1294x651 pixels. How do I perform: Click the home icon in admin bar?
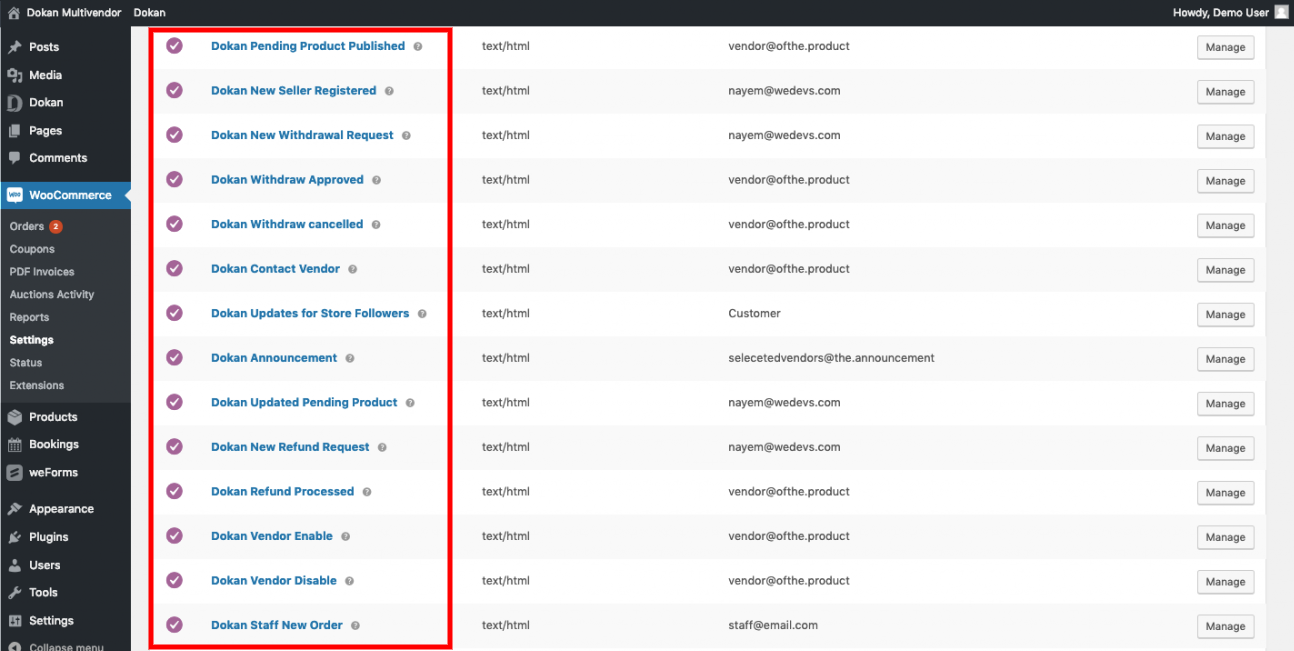13,13
